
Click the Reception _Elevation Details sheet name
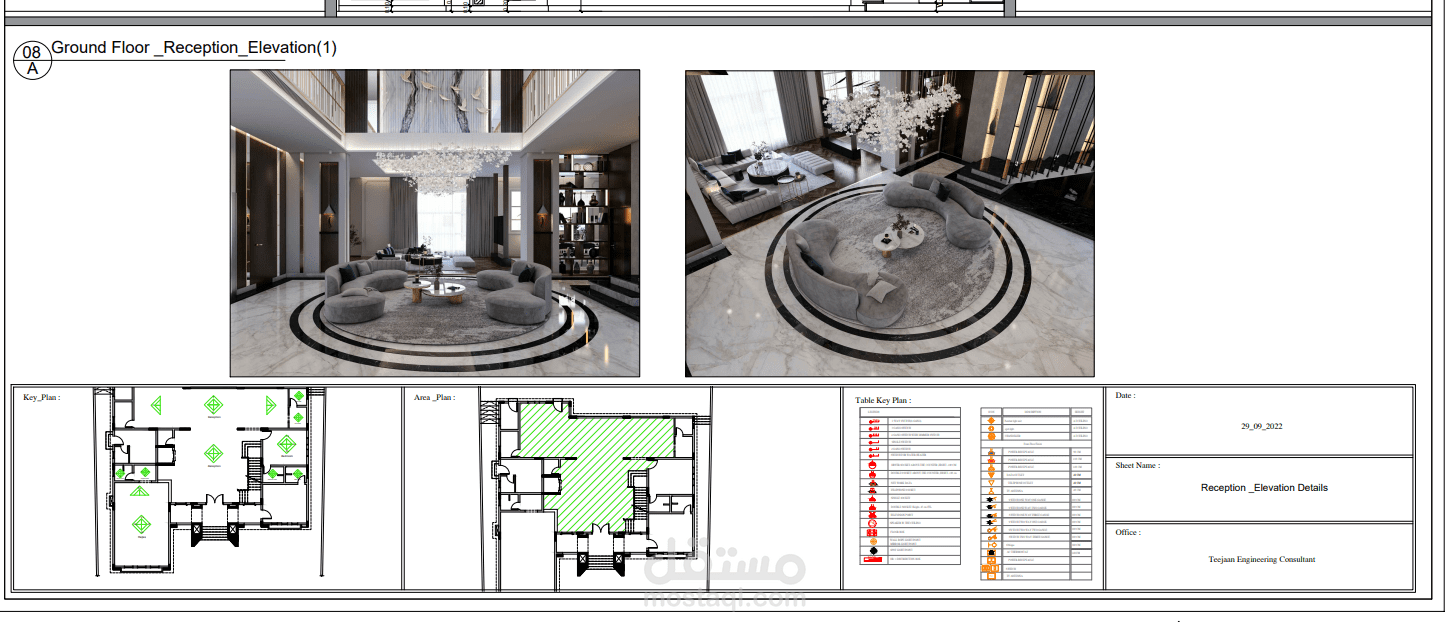(x=1264, y=488)
